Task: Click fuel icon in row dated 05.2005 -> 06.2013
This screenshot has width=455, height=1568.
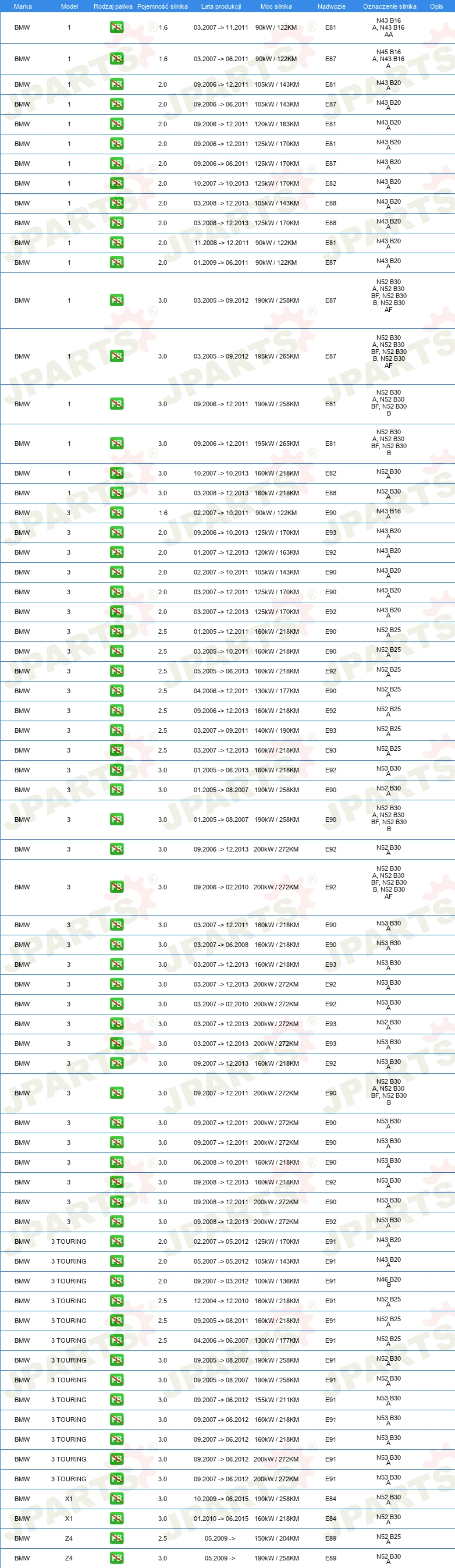Action: click(x=116, y=671)
